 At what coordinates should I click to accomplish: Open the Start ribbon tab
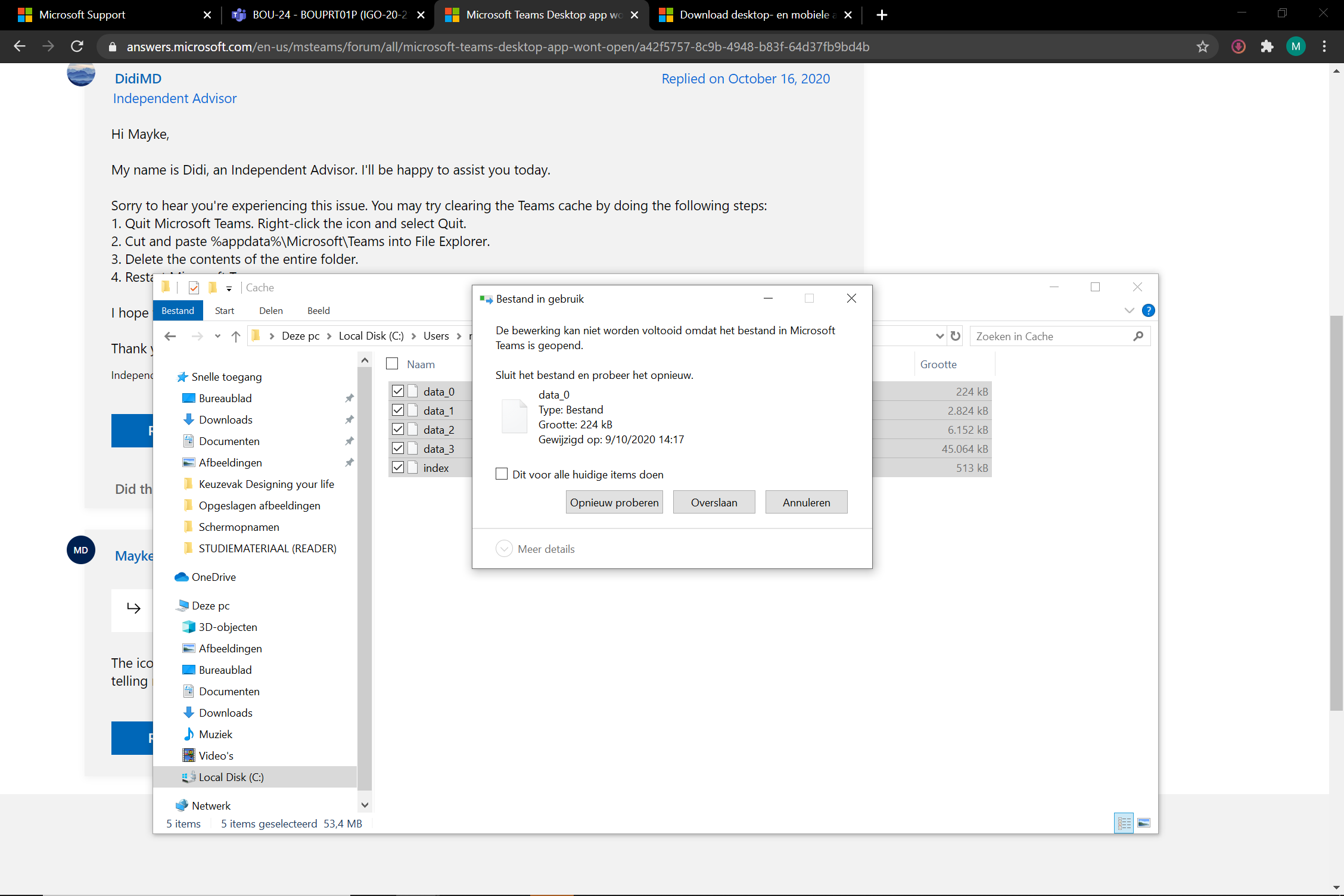pos(224,310)
